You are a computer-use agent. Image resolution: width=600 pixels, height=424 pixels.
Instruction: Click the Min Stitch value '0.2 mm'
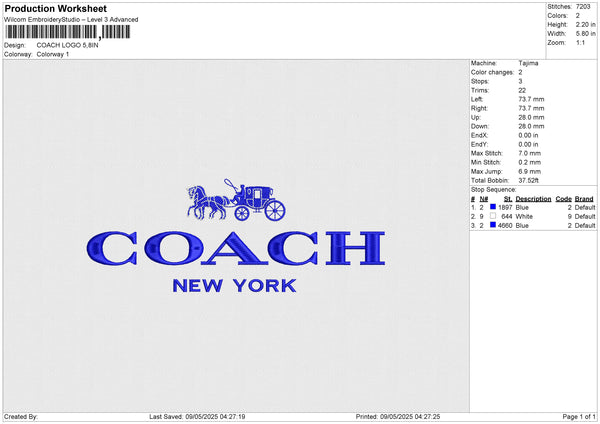tap(530, 162)
